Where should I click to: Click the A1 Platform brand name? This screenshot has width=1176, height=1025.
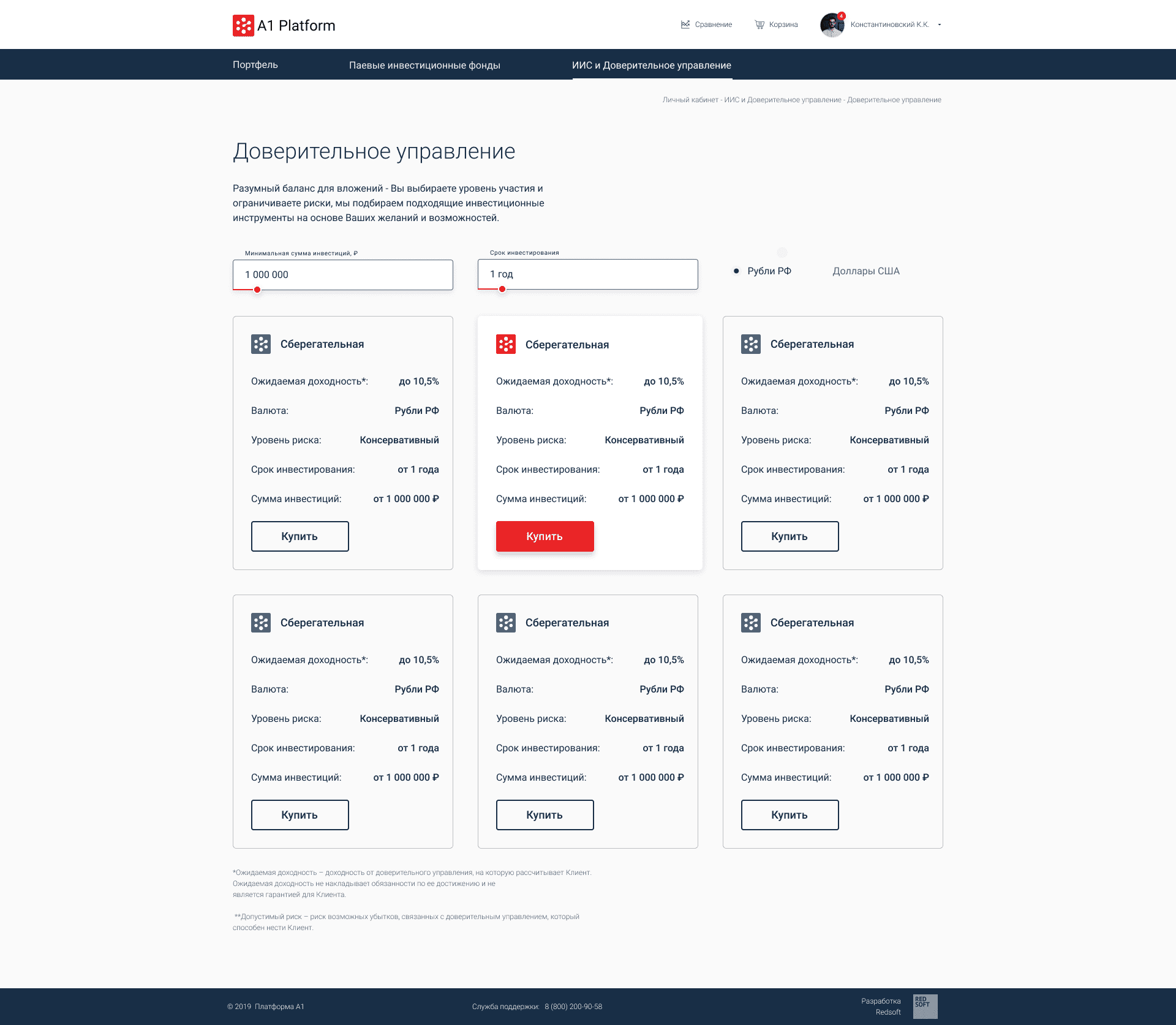click(296, 26)
